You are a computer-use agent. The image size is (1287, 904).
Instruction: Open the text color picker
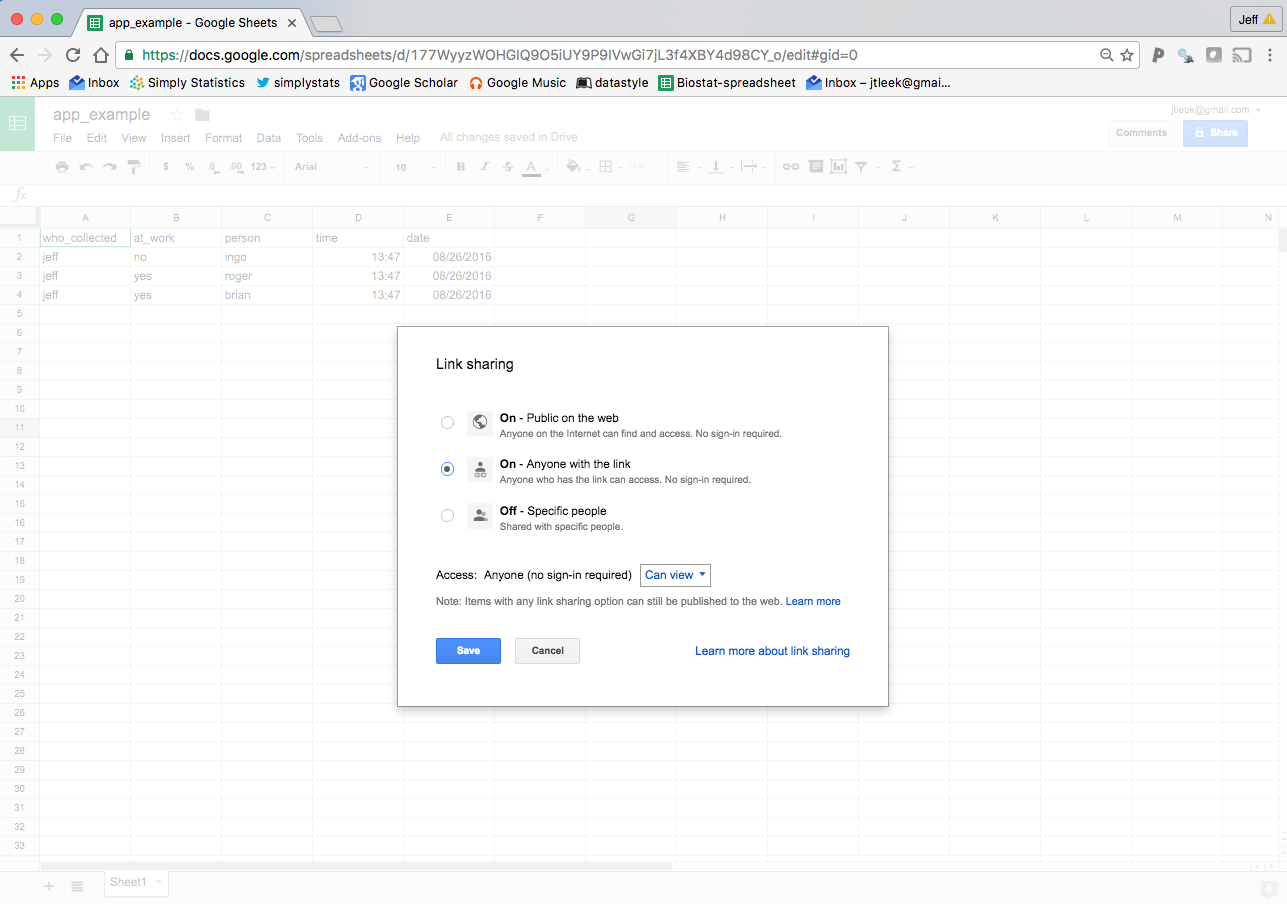(x=533, y=166)
